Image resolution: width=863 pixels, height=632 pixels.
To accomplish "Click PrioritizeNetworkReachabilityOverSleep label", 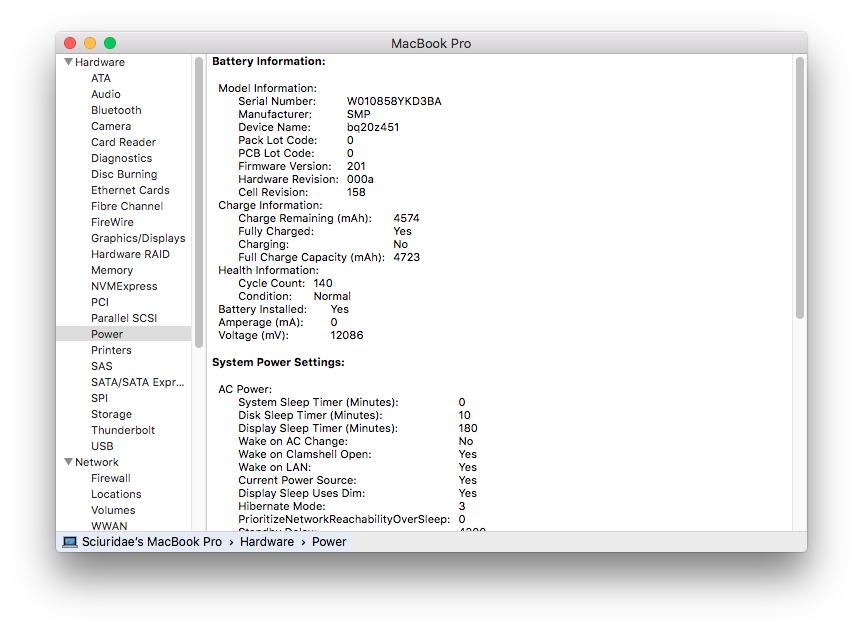I will click(x=344, y=519).
